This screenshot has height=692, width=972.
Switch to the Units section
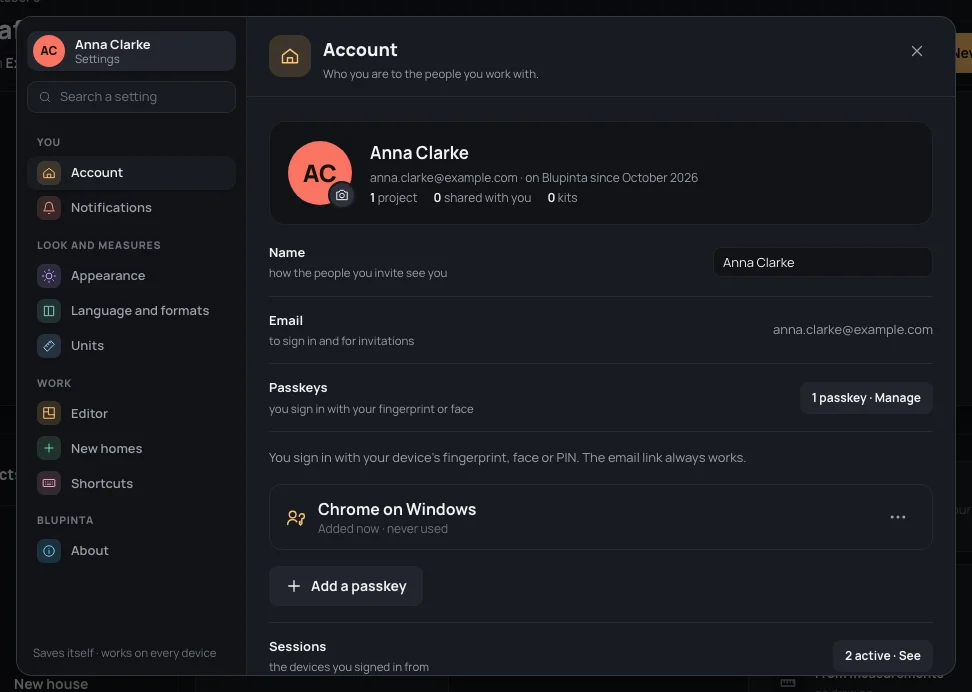(131, 345)
